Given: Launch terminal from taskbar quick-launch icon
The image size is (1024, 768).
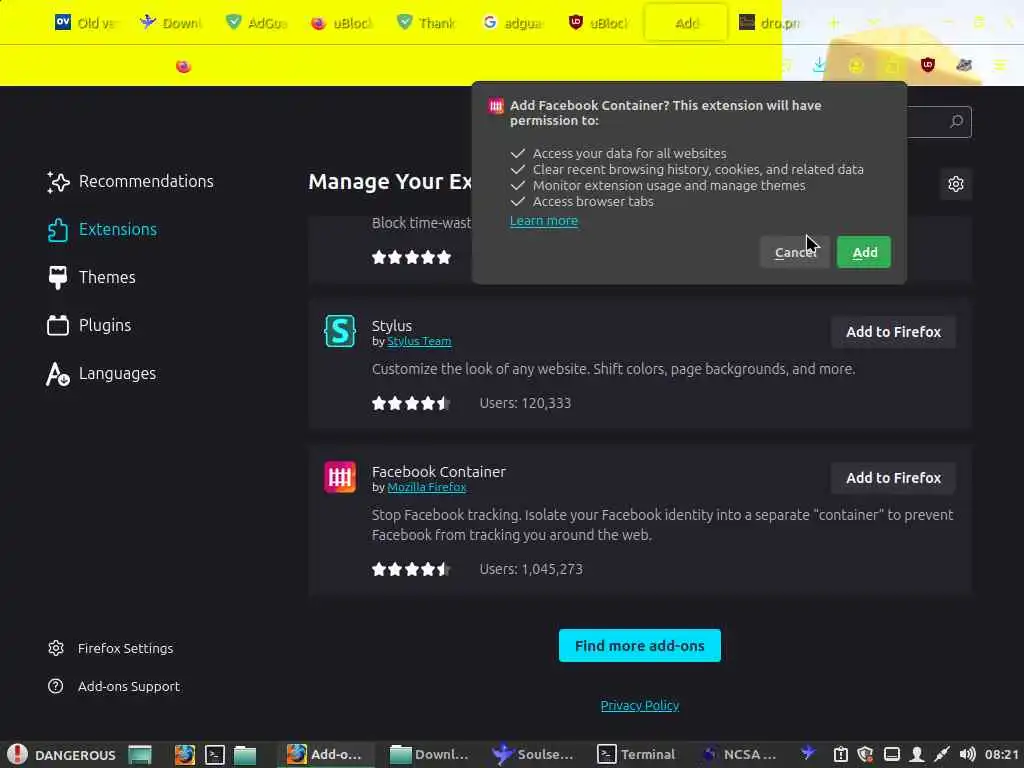Looking at the screenshot, I should click(x=215, y=754).
